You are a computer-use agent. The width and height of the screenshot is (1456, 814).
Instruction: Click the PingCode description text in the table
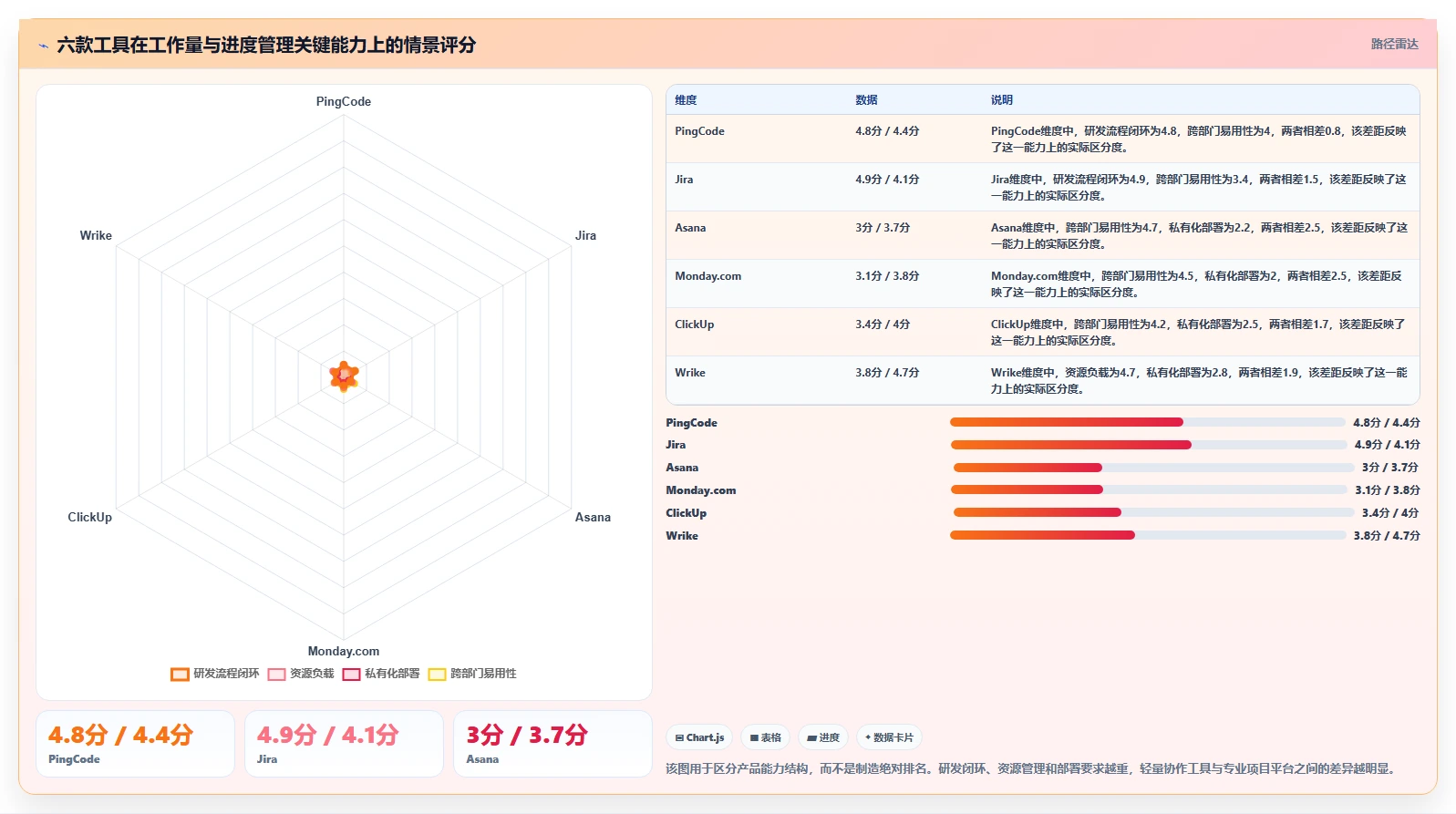(x=1199, y=139)
